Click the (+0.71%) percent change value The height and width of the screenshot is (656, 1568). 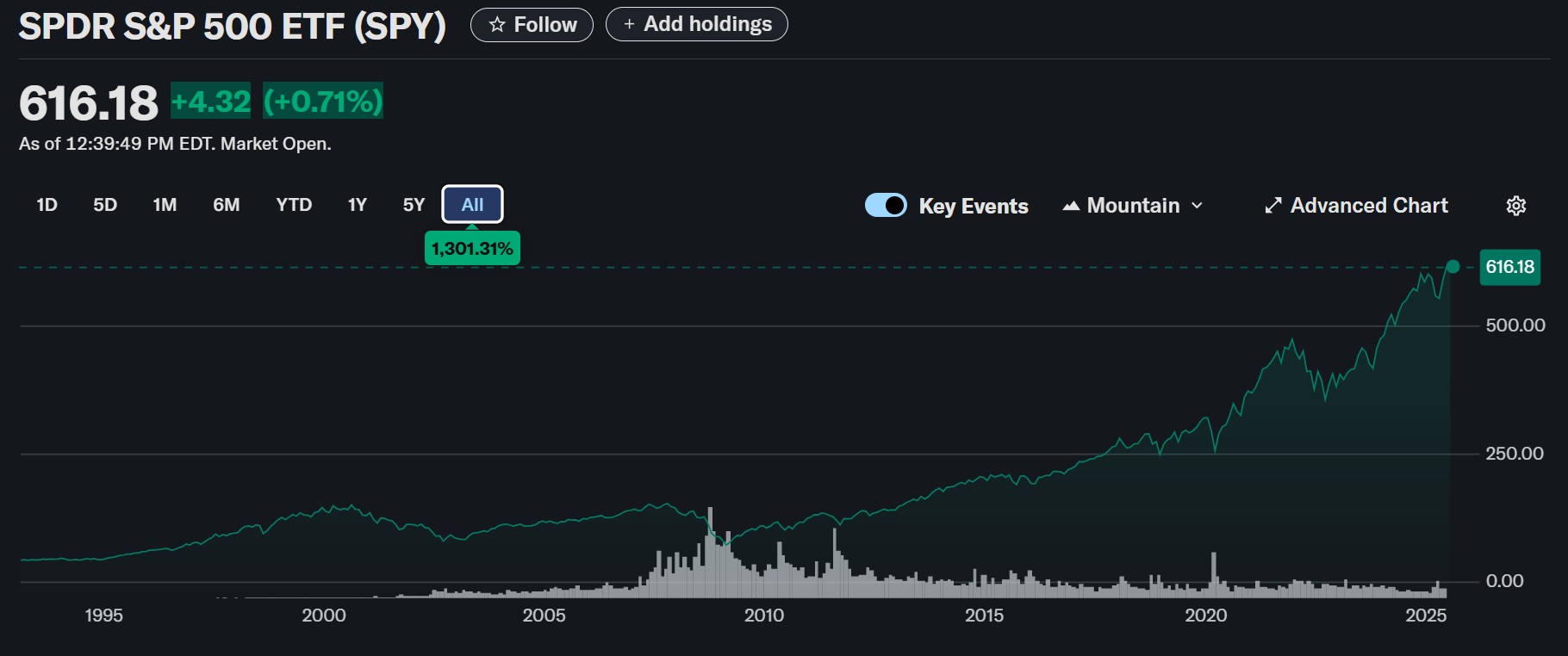(323, 102)
